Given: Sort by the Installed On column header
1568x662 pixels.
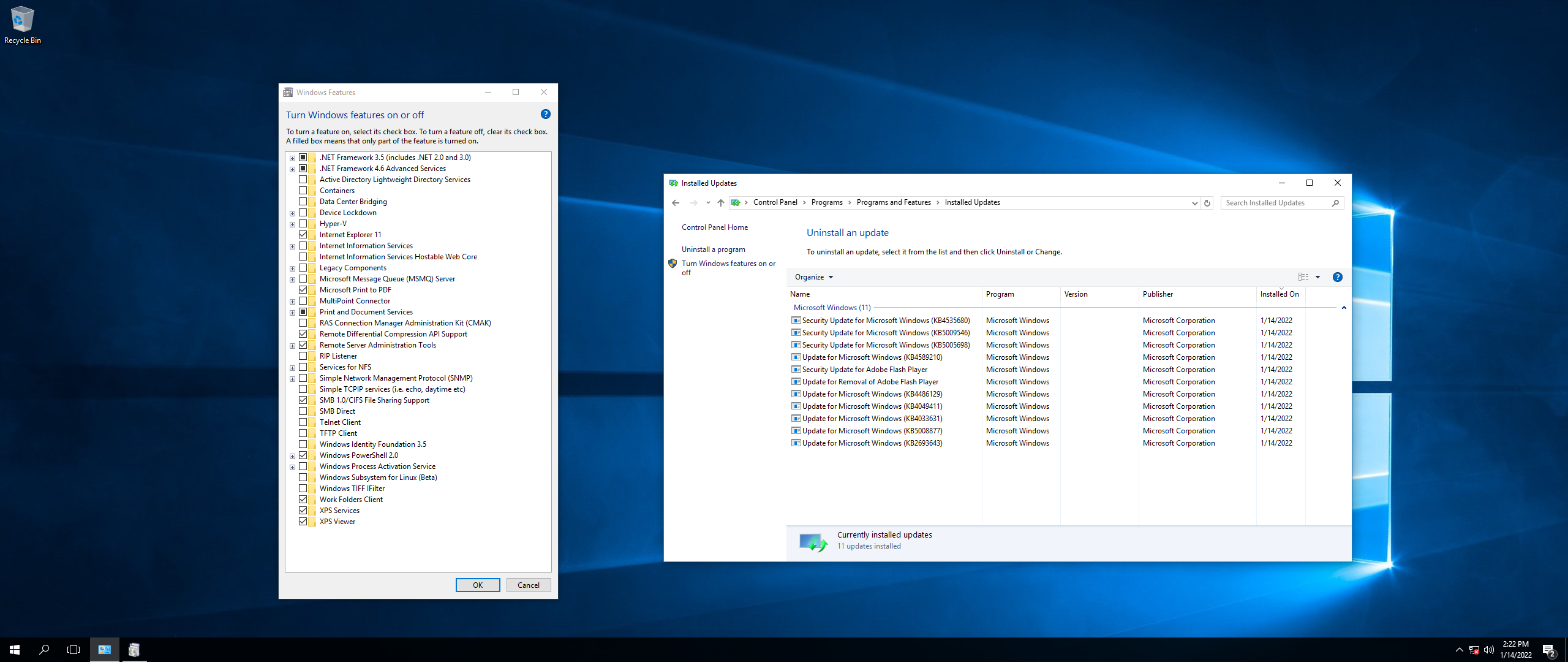Looking at the screenshot, I should click(x=1281, y=294).
